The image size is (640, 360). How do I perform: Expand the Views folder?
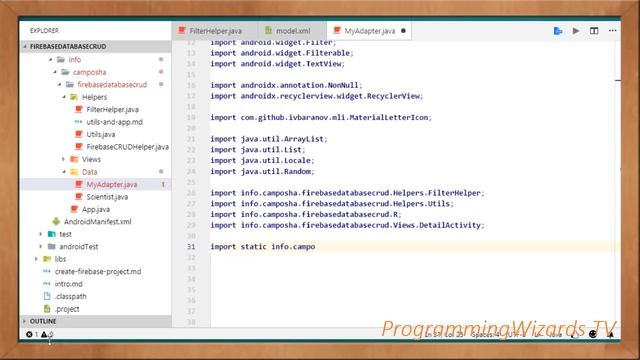coord(63,159)
